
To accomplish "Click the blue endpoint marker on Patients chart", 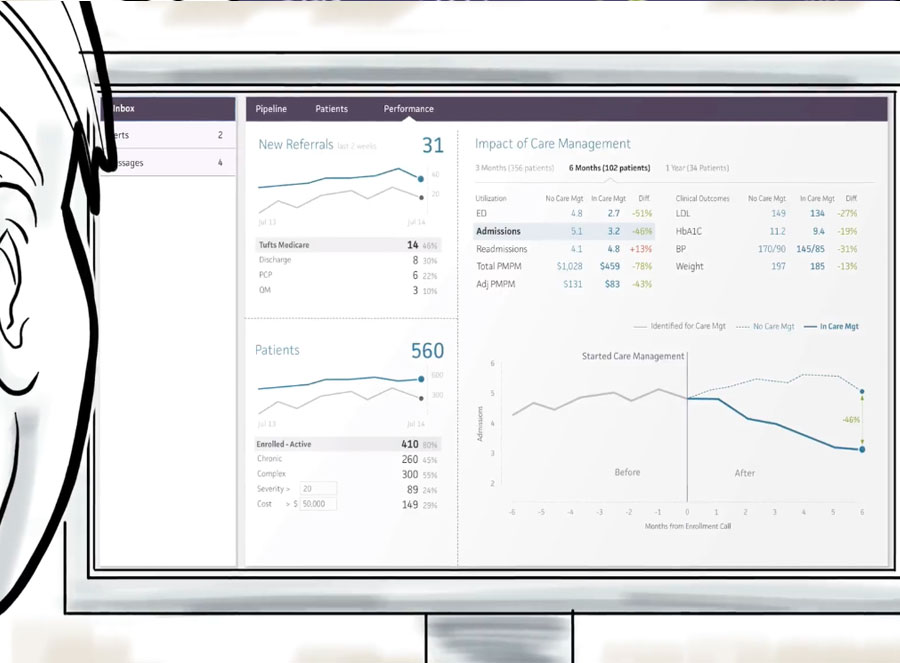I will click(x=421, y=379).
